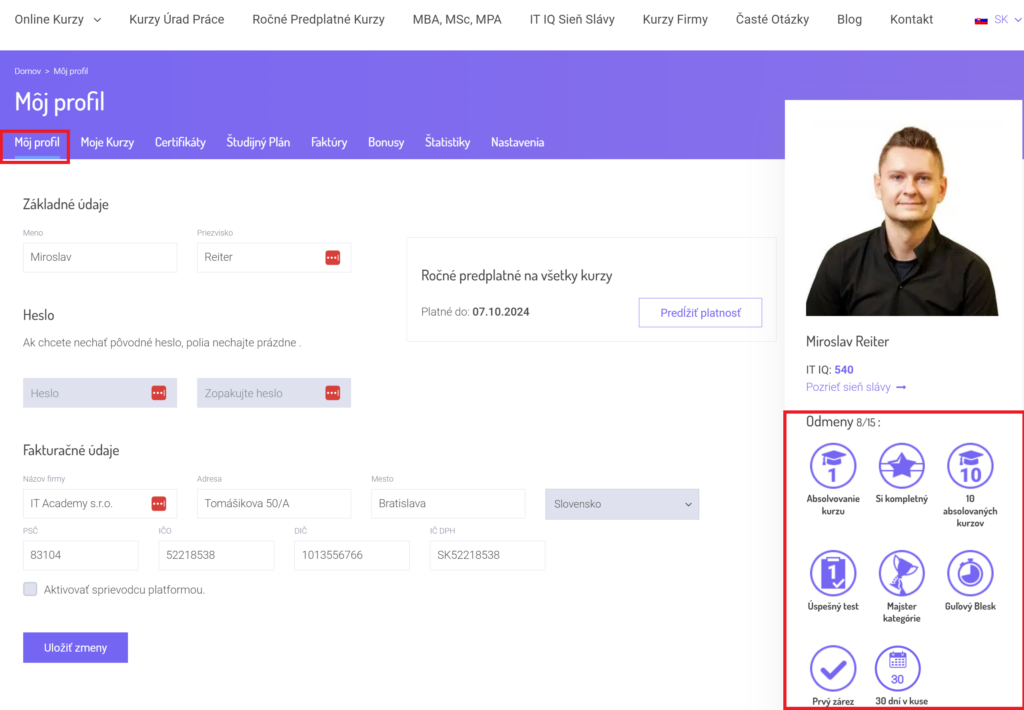Enable Aktivovať sprievodcu platformou checkbox
The height and width of the screenshot is (710, 1024).
(31, 590)
